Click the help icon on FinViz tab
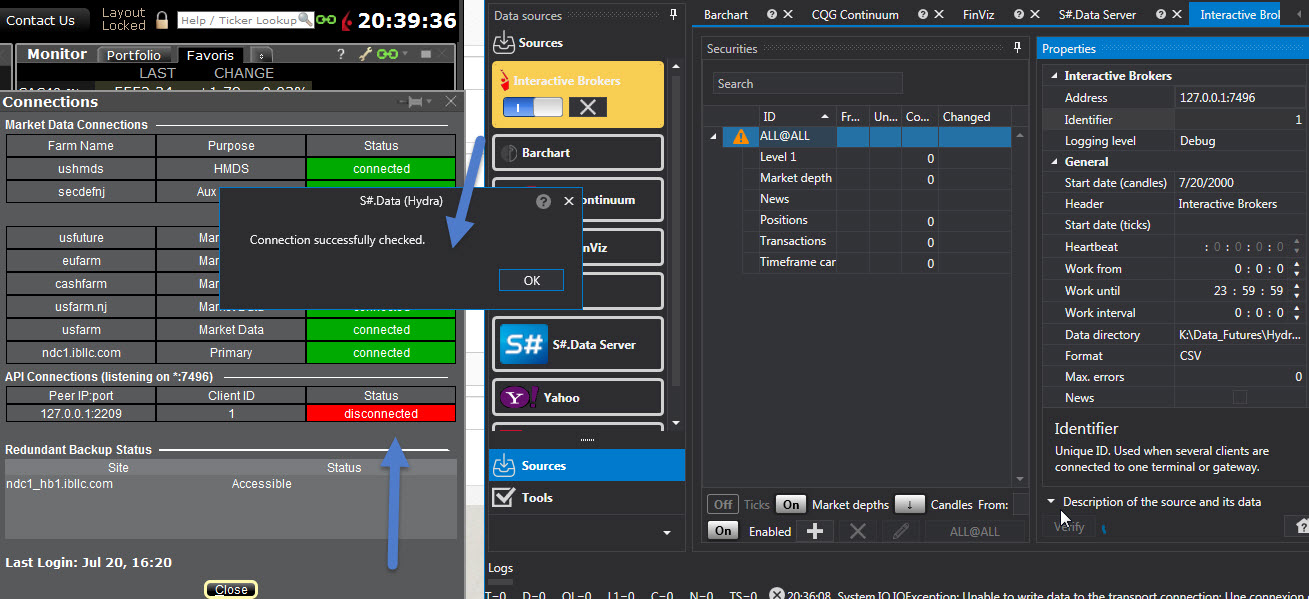The image size is (1309, 599). click(x=1018, y=15)
